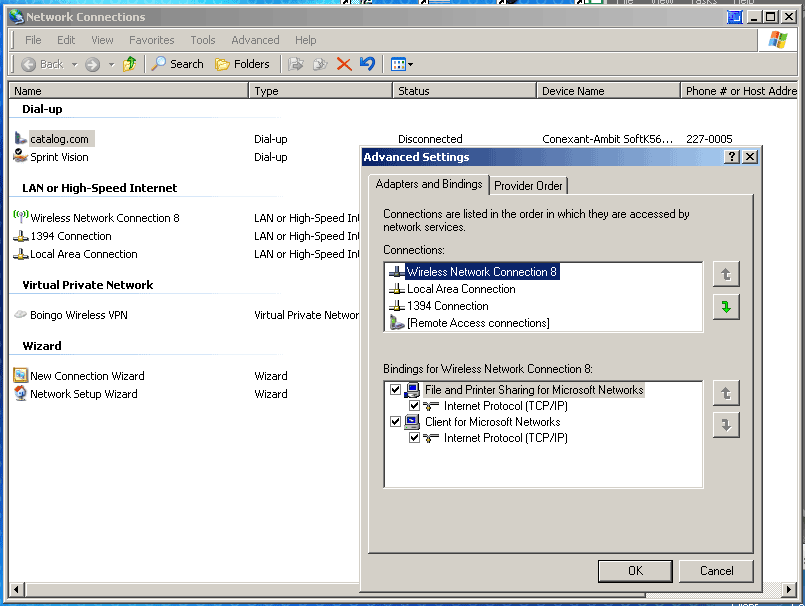Select the New Connection Wizard icon
The image size is (805, 606).
tap(21, 376)
